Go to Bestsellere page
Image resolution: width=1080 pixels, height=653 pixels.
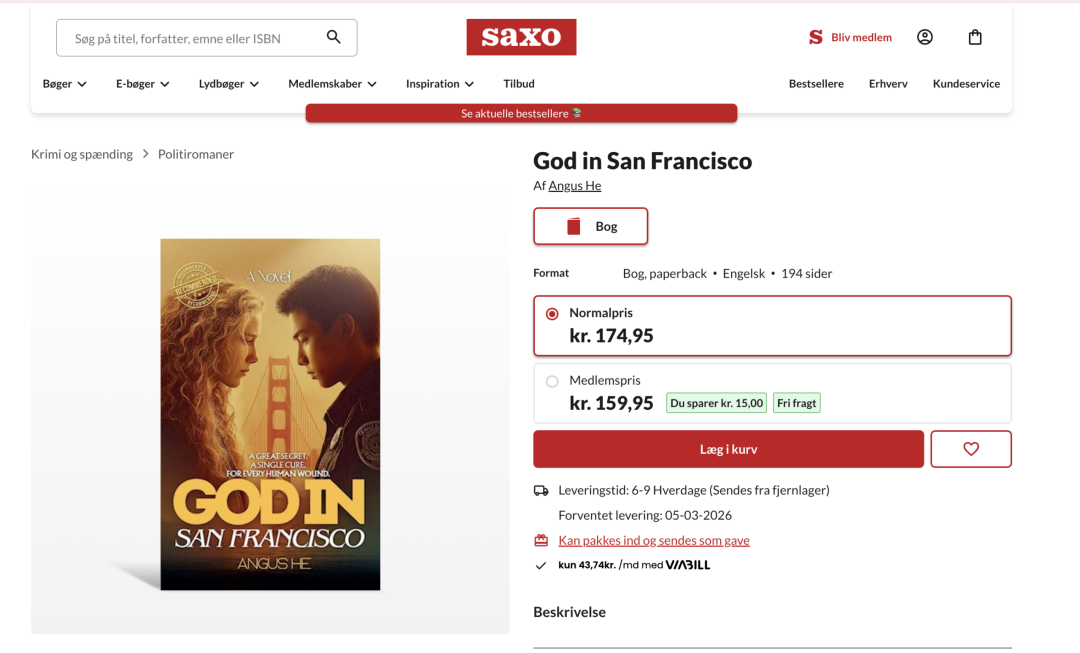coord(816,84)
